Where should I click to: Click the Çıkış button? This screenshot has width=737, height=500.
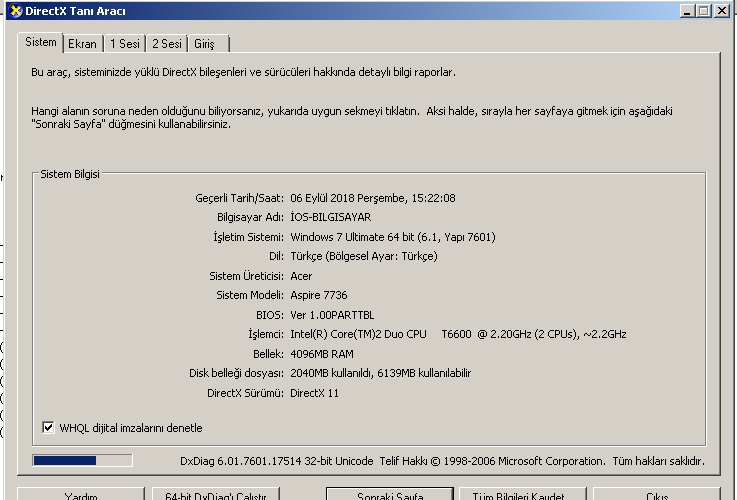coord(657,494)
